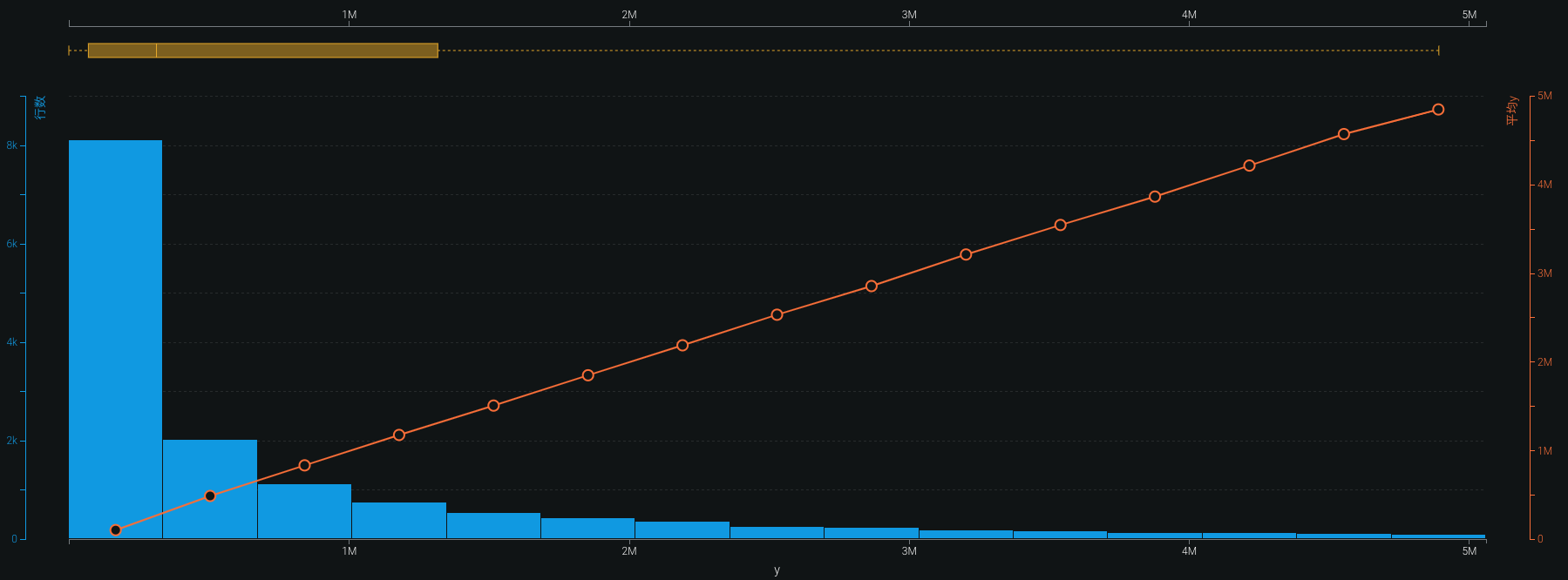This screenshot has width=1568, height=580.
Task: Click the fifth histogram bar from the left
Action: point(493,526)
